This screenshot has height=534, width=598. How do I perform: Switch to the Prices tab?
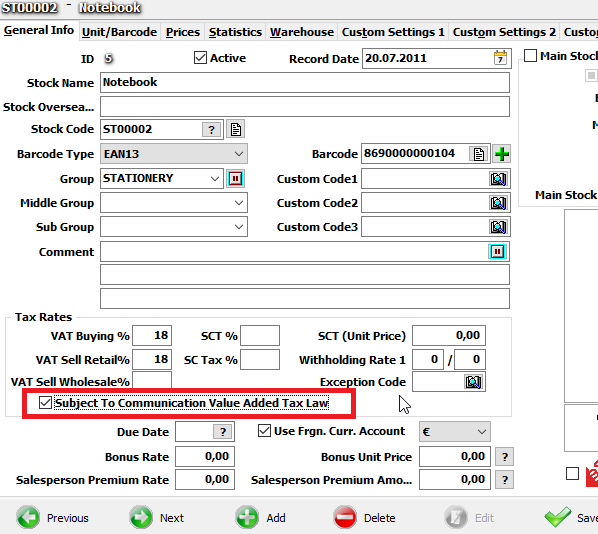183,32
